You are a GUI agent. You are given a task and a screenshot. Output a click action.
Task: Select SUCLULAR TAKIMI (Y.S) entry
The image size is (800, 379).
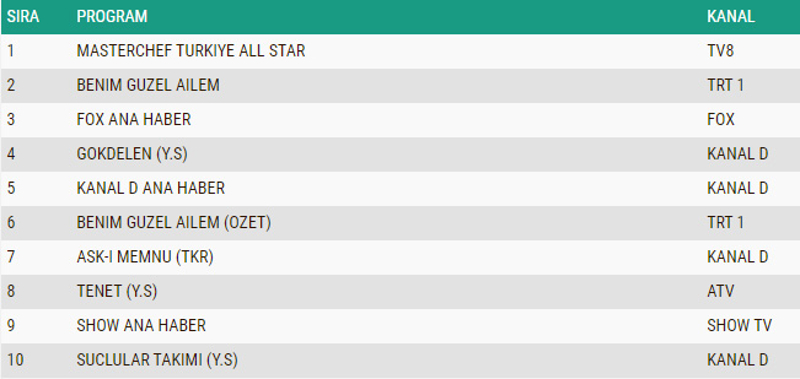coord(157,360)
